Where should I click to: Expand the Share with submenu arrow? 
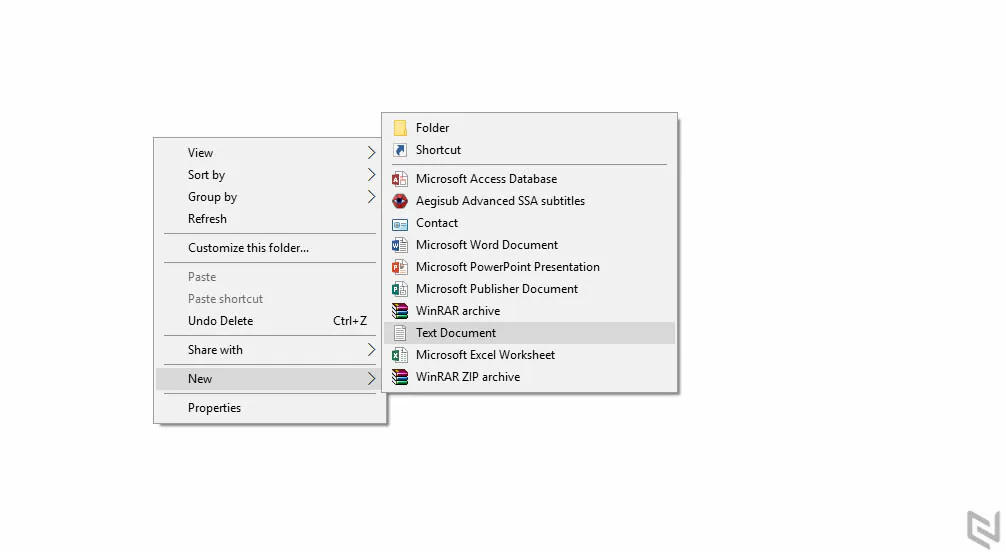[371, 350]
